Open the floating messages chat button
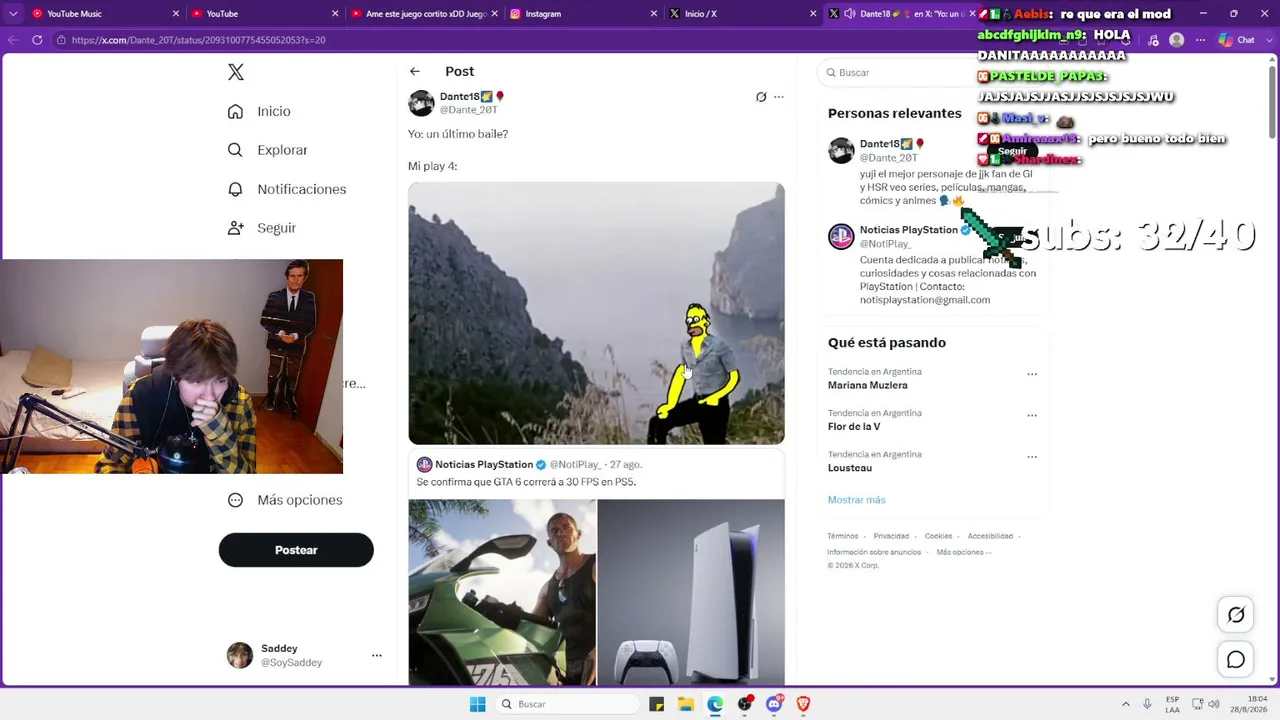1280x720 pixels. 1236,660
